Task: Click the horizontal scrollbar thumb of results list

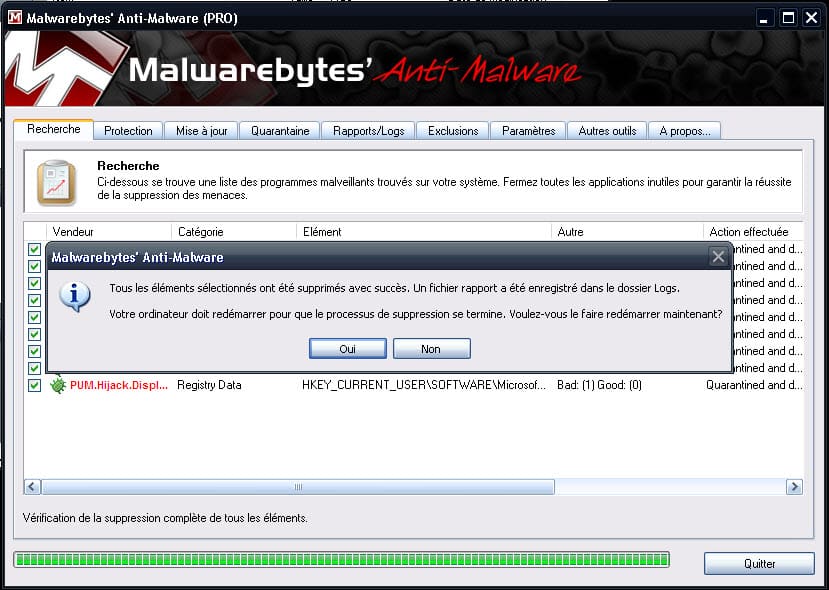Action: [x=298, y=486]
